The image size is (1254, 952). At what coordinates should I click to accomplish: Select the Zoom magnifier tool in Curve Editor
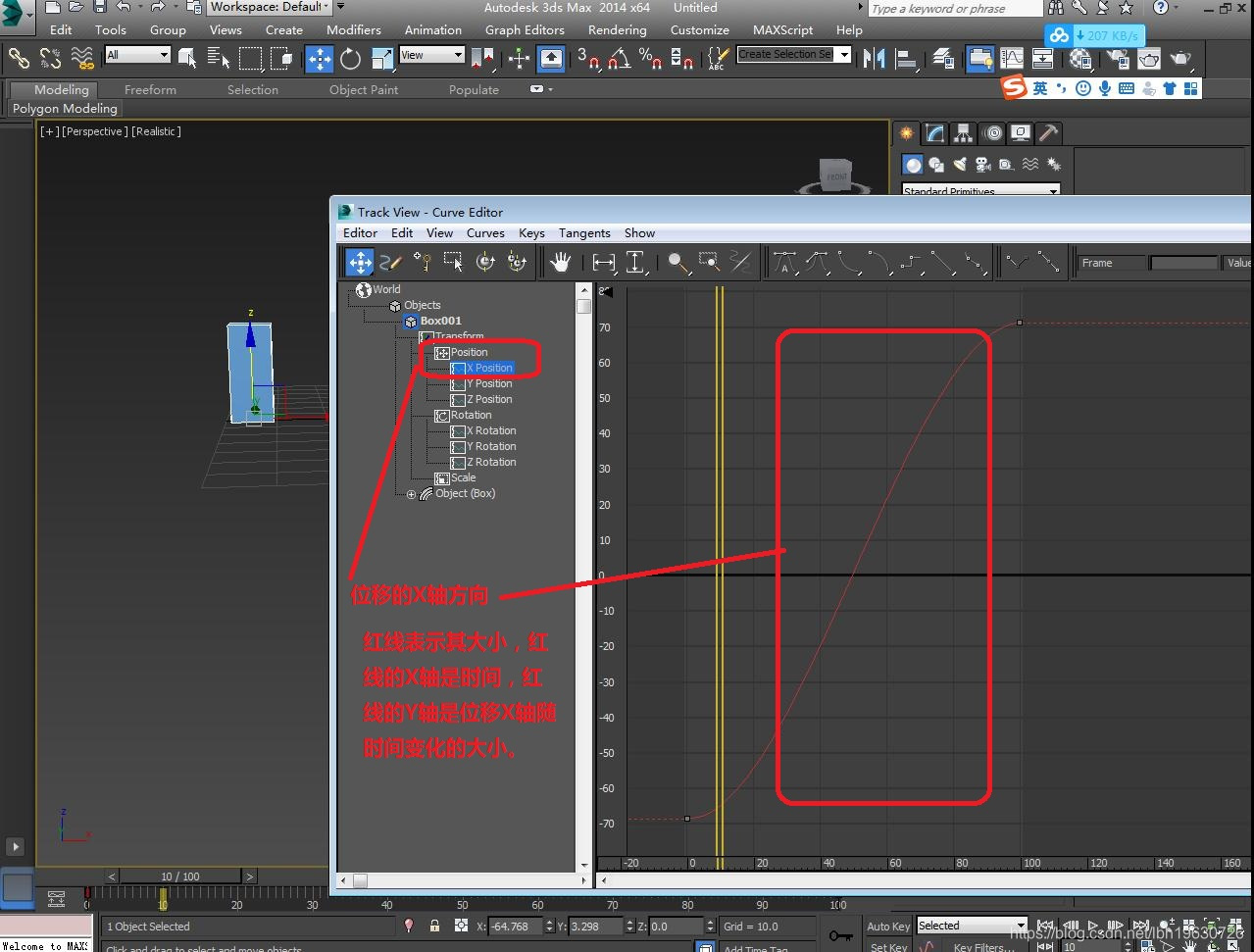tap(677, 262)
